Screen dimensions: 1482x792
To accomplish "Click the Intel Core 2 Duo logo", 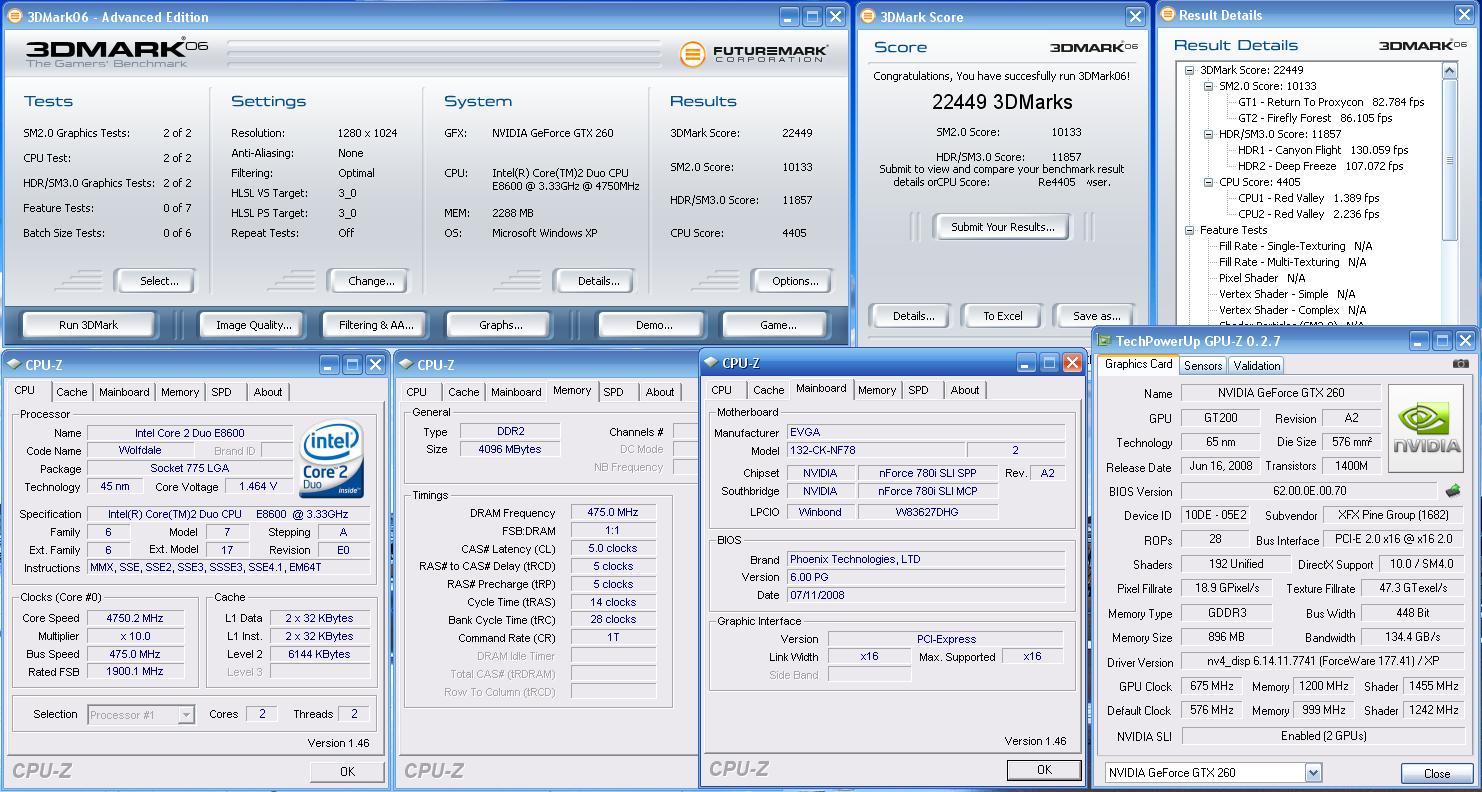I will [x=331, y=459].
